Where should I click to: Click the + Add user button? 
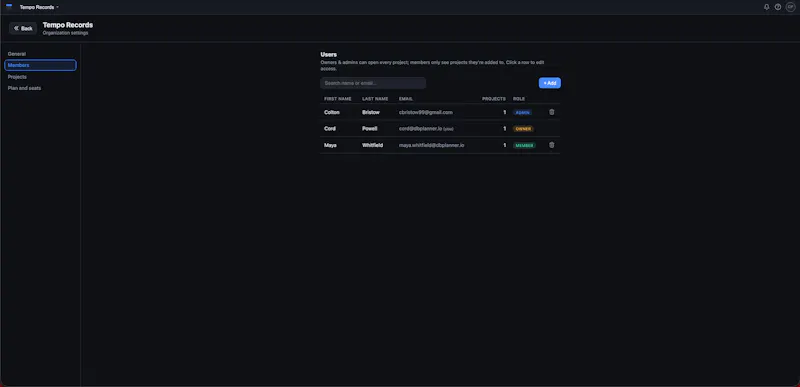tap(549, 83)
